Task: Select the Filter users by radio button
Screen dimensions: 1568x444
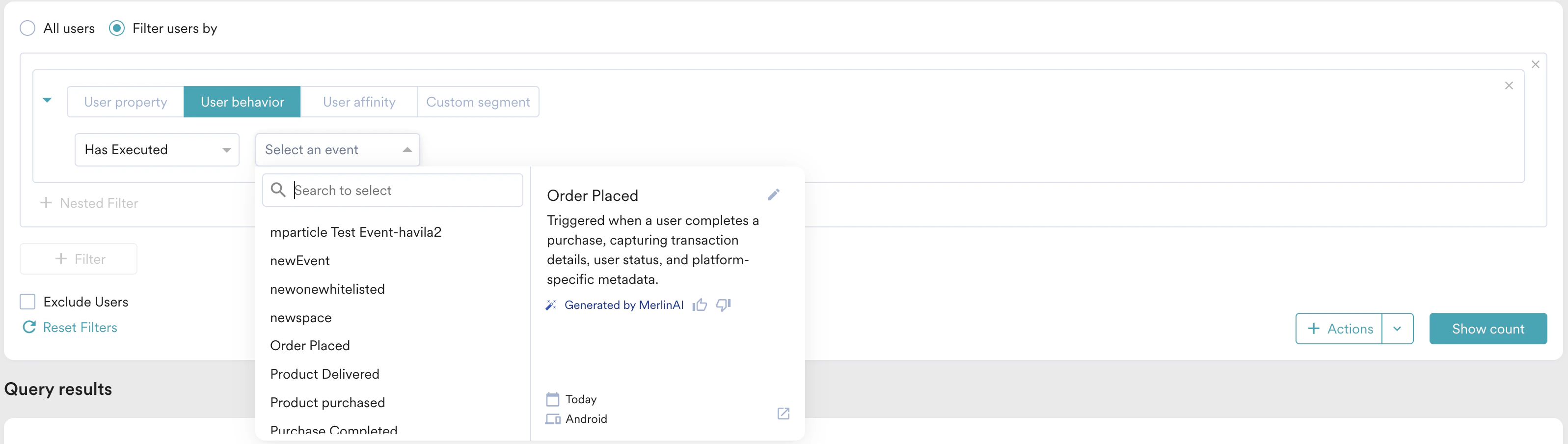Action: [116, 28]
